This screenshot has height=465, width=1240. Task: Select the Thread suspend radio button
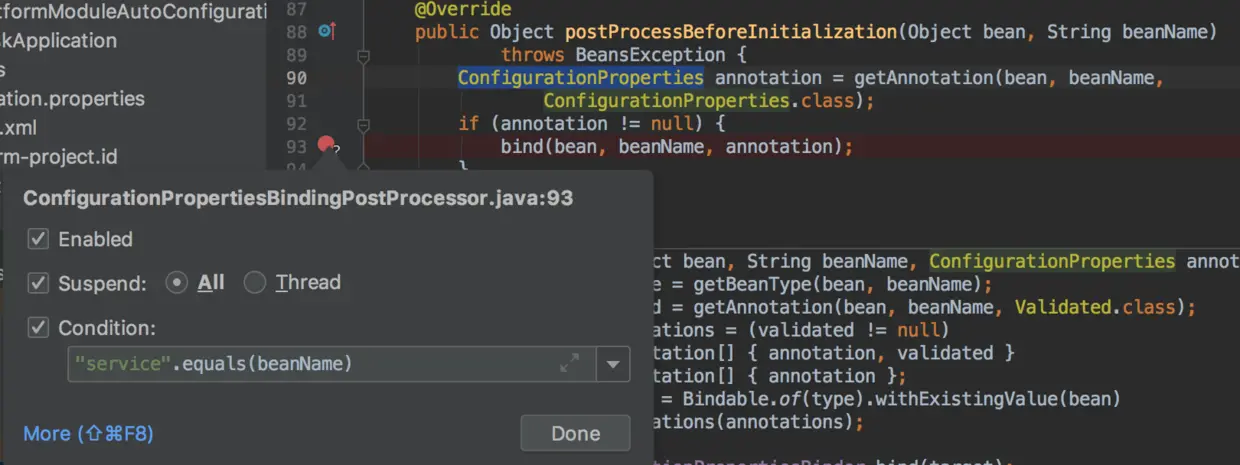(x=255, y=283)
